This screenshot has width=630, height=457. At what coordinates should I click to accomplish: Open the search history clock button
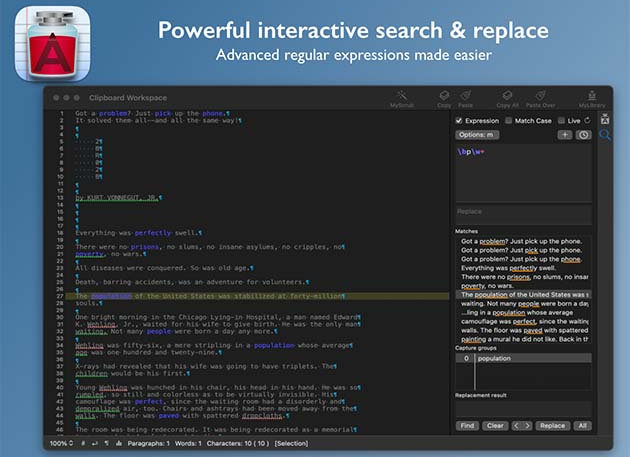[584, 134]
